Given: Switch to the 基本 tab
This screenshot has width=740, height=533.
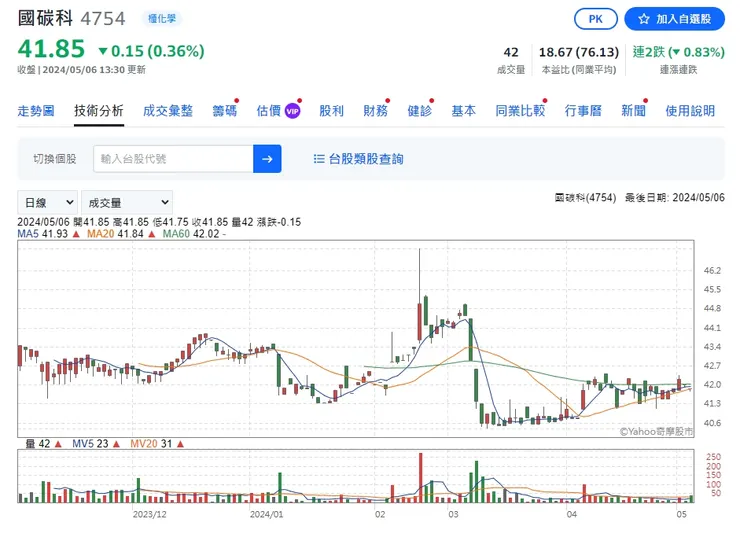Looking at the screenshot, I should pos(463,111).
